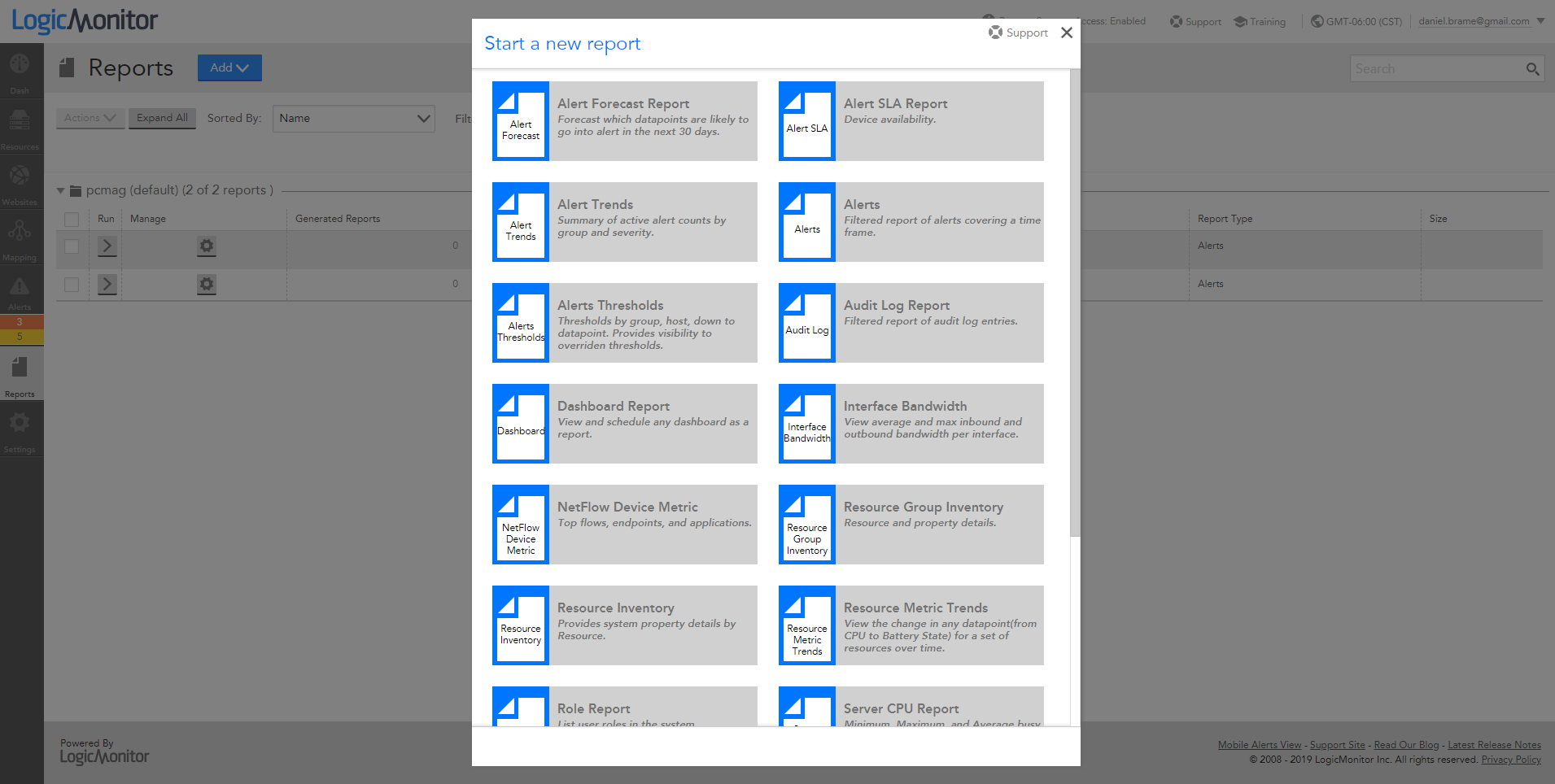Screen dimensions: 1555x784
Task: Check the first report row's checkbox
Action: coord(72,246)
